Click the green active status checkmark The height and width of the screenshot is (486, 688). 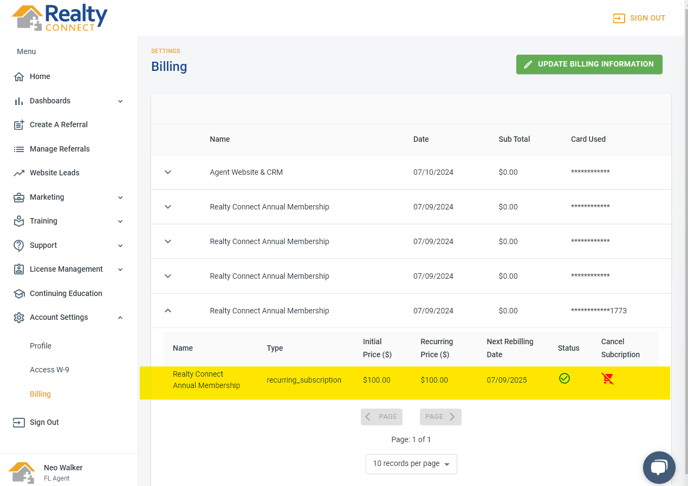[564, 379]
